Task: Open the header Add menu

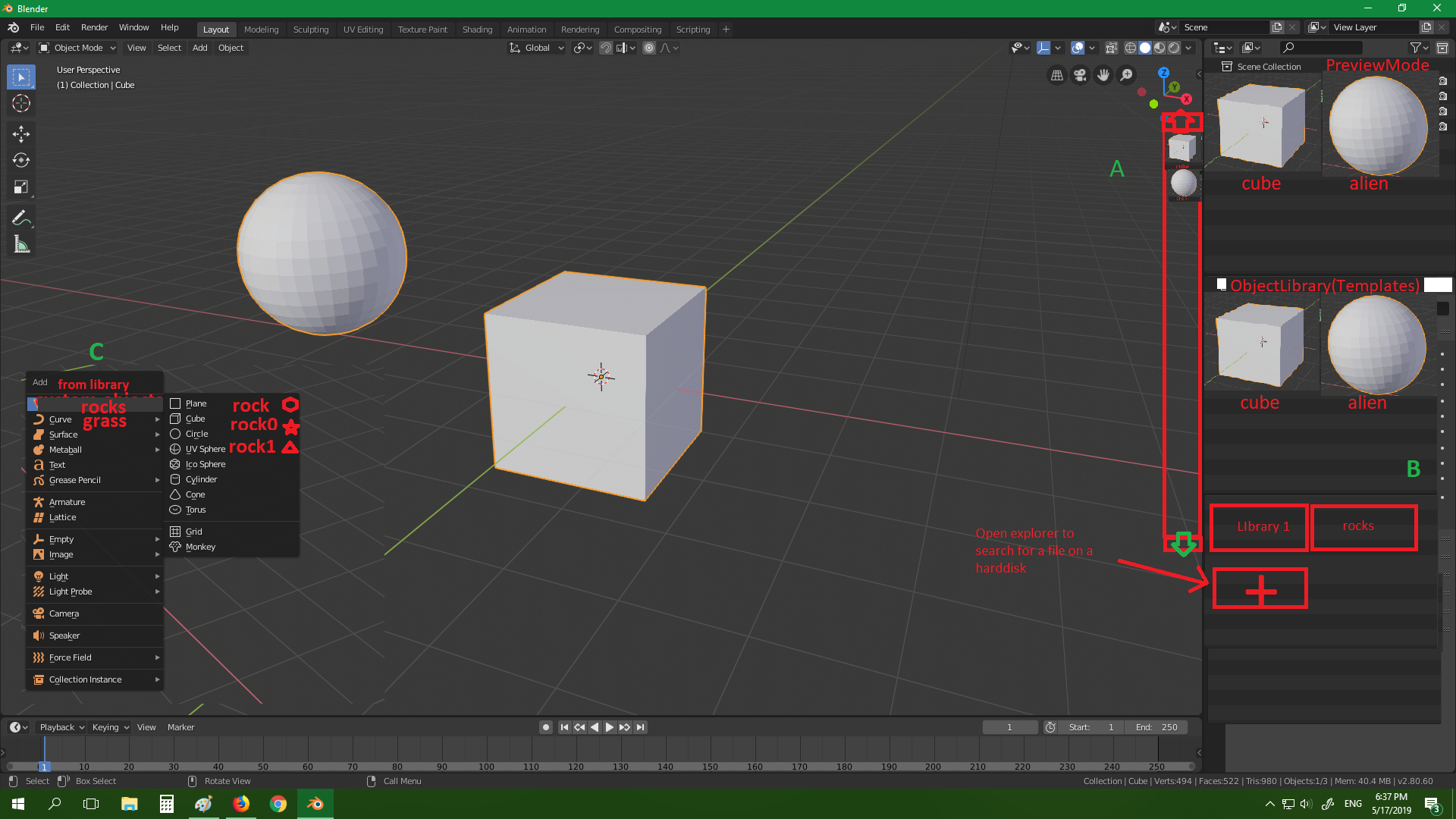Action: pyautogui.click(x=199, y=48)
